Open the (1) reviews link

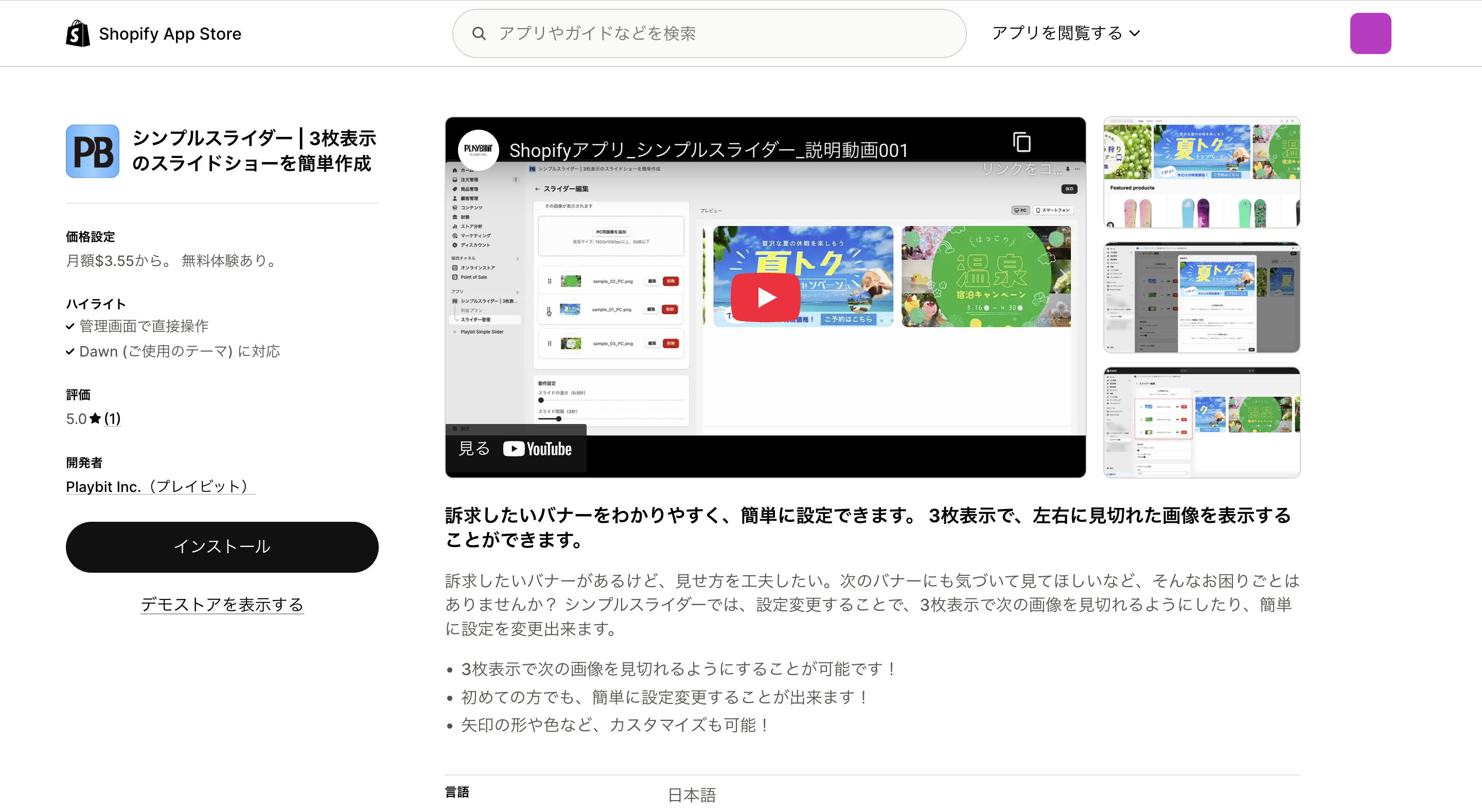pyautogui.click(x=113, y=418)
